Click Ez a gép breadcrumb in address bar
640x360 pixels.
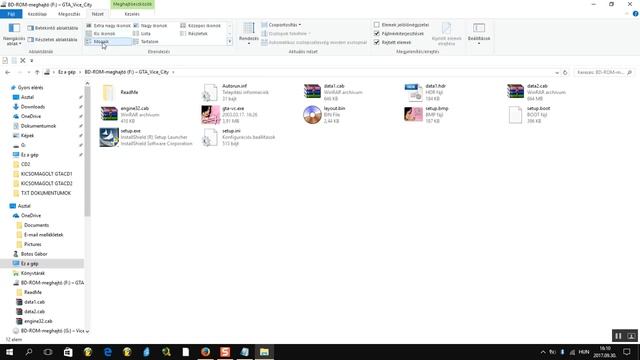click(x=67, y=72)
